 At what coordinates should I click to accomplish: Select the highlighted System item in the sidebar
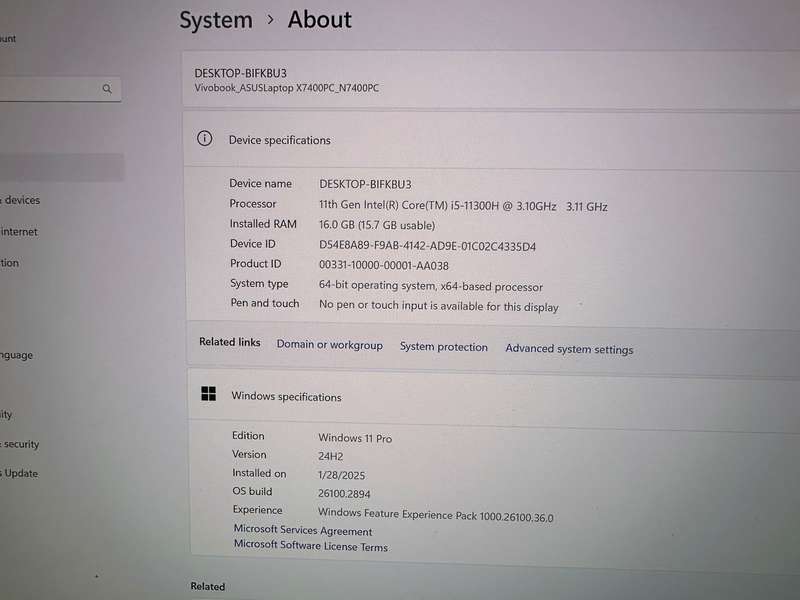(x=62, y=167)
